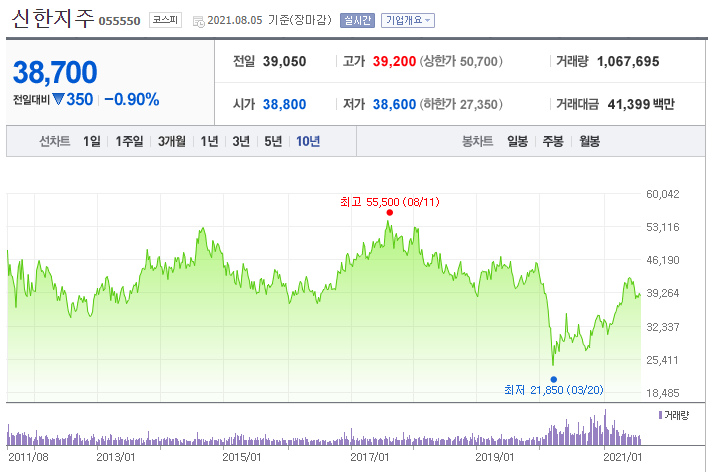Switch to 주봉 candlestick chart
The height and width of the screenshot is (472, 708).
553,141
